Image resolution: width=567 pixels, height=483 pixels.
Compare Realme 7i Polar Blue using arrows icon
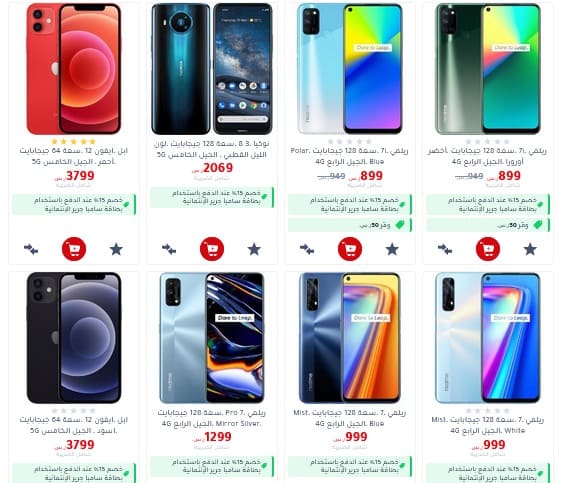(307, 249)
